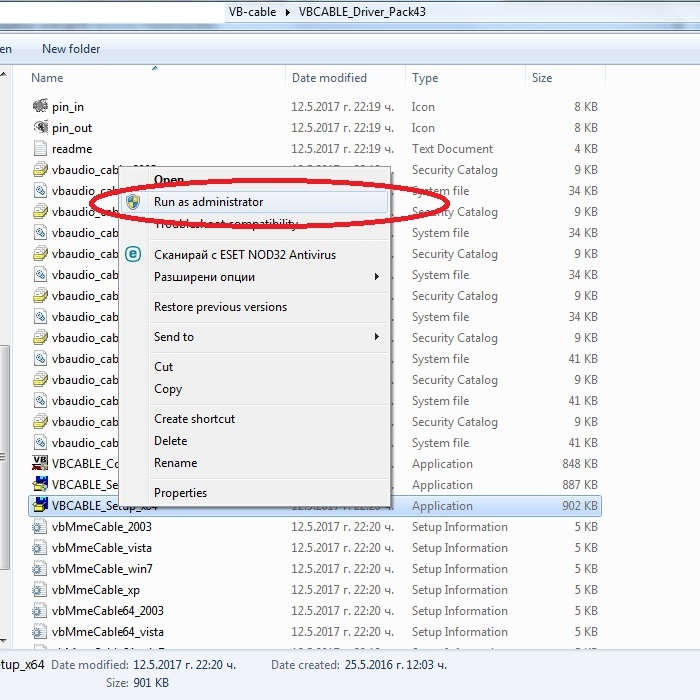Viewport: 700px width, 700px height.
Task: Select the readme text document icon
Action: pos(40,148)
